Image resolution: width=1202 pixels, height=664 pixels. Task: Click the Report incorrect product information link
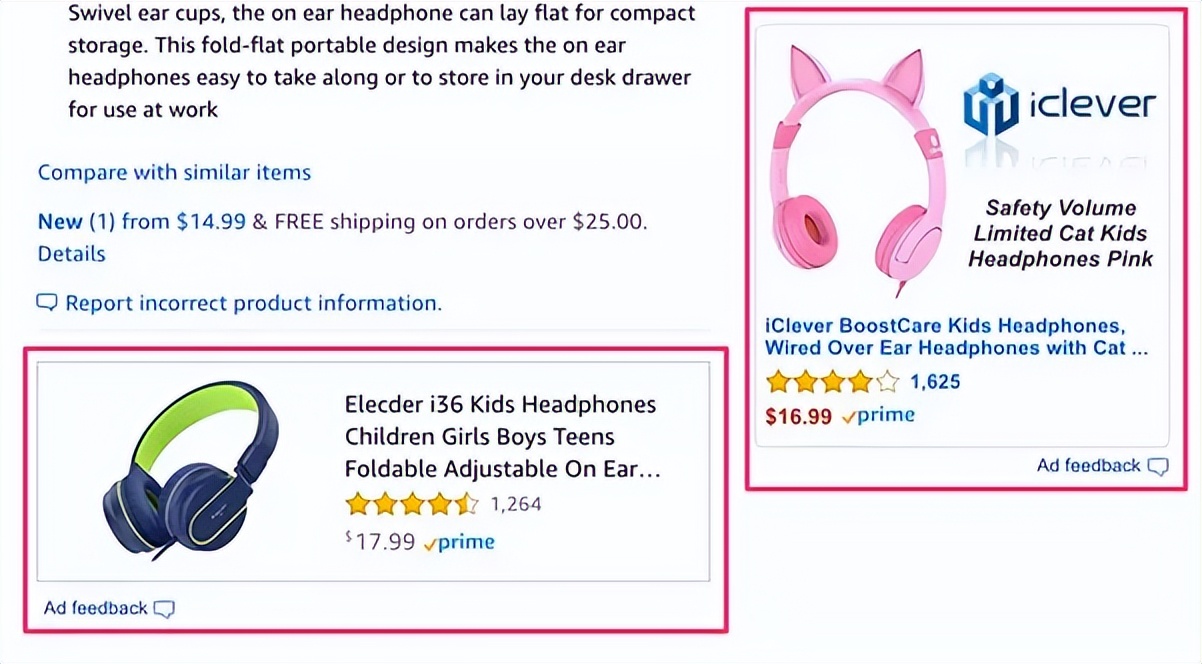pyautogui.click(x=252, y=302)
